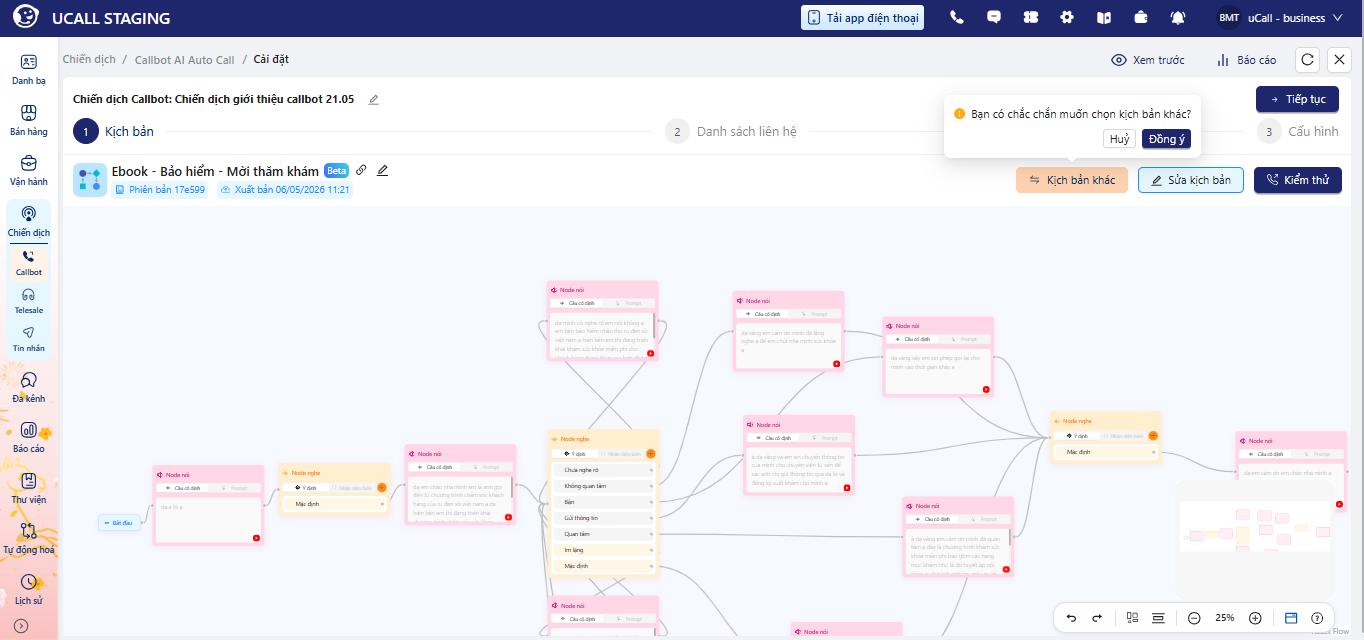This screenshot has height=640, width=1364.
Task: Open help question mark icon
Action: pyautogui.click(x=1317, y=618)
